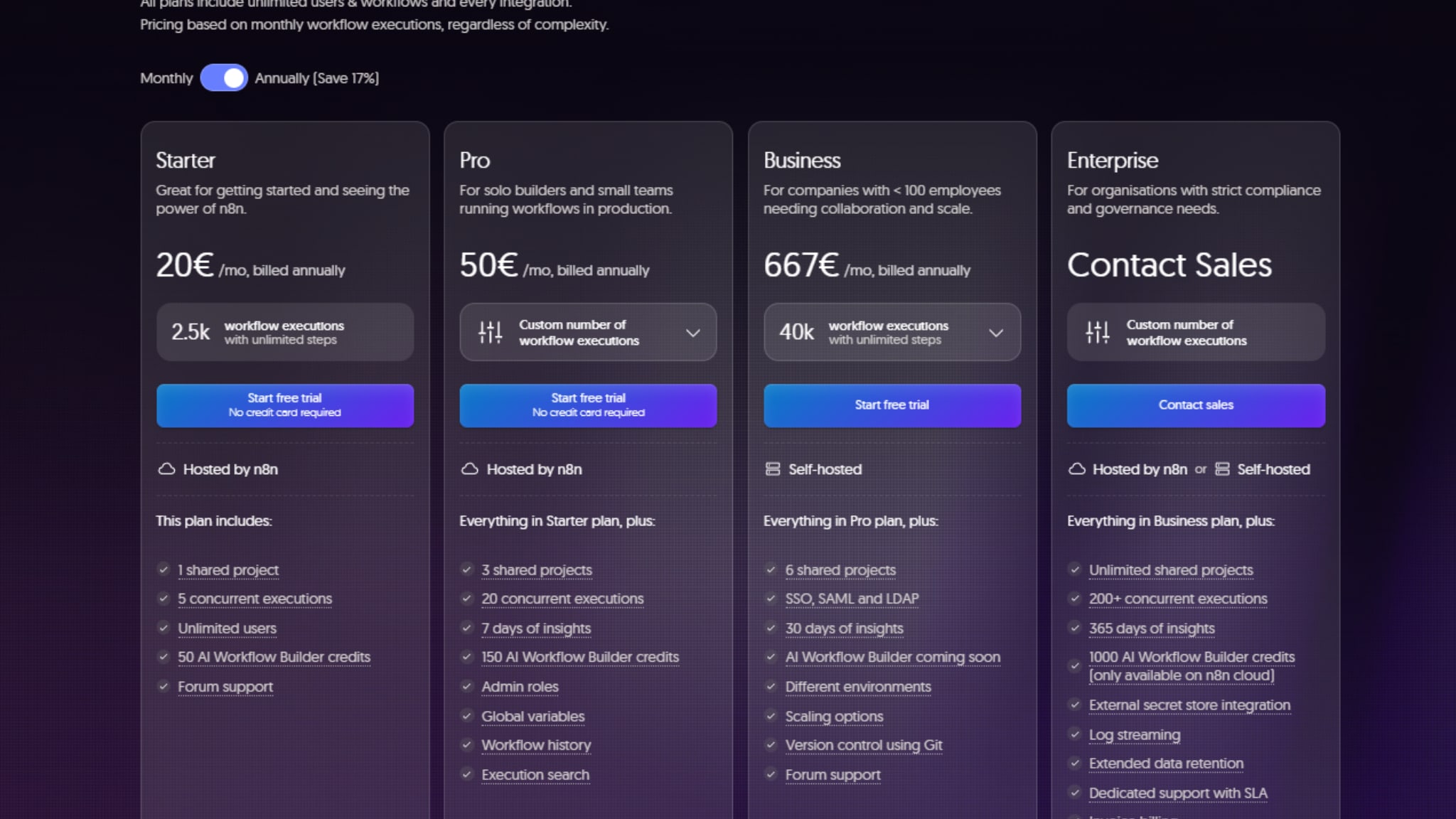
Task: Click 'Execution search' feature
Action: coord(535,775)
